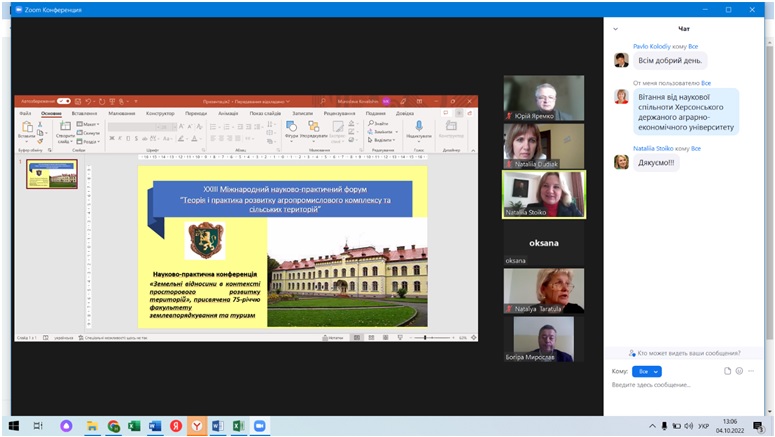Click the Paste icon in PowerPoint ribbon
The width and height of the screenshot is (775, 437).
[x=26, y=129]
